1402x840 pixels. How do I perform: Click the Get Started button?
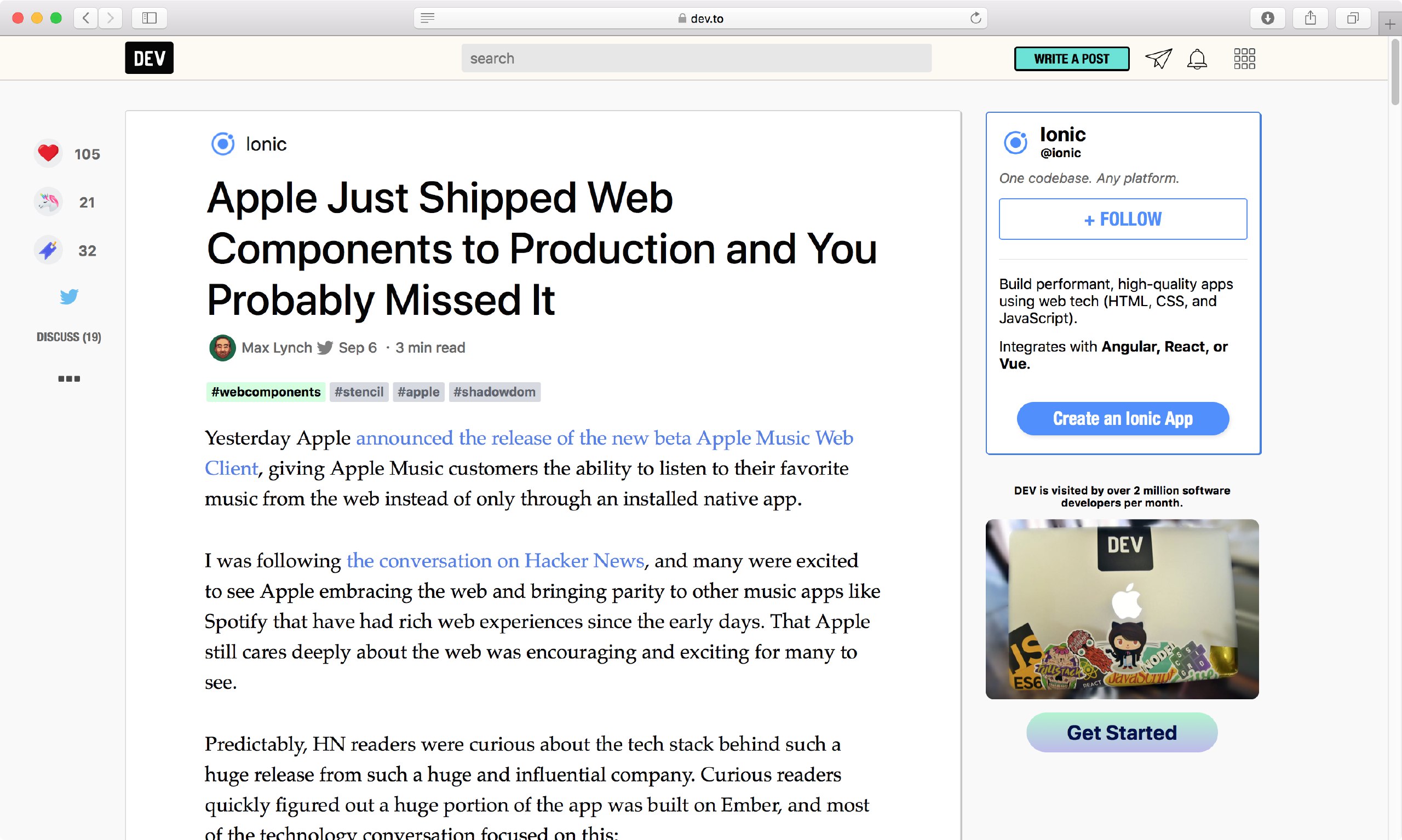click(1121, 733)
